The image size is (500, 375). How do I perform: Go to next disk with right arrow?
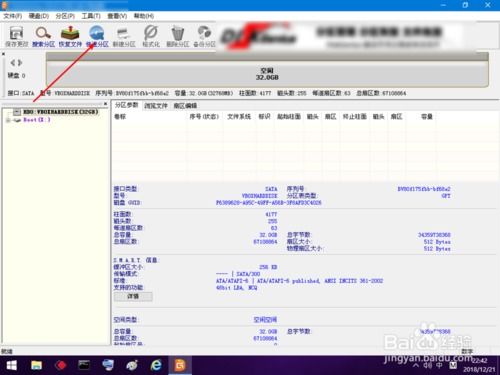click(20, 62)
